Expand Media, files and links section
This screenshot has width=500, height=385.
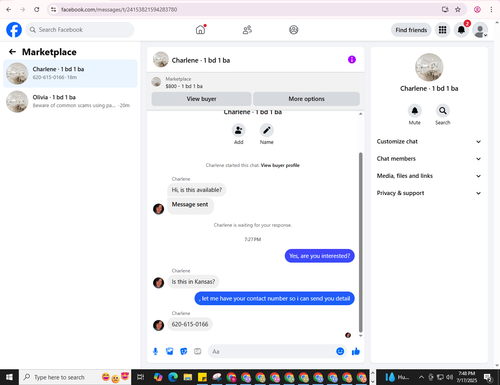pos(429,176)
